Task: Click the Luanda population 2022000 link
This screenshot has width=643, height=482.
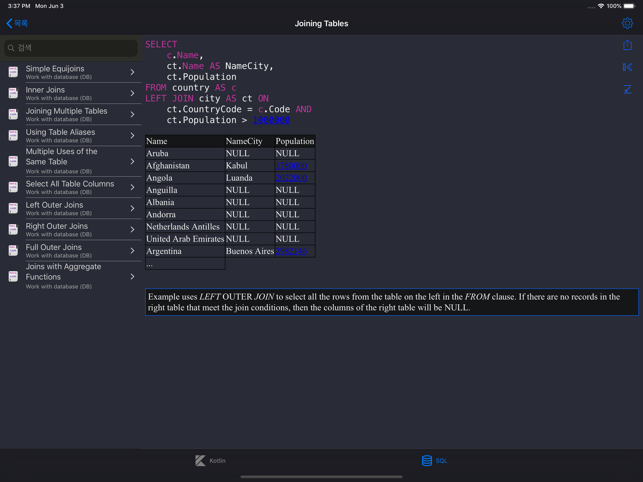Action: (x=291, y=178)
